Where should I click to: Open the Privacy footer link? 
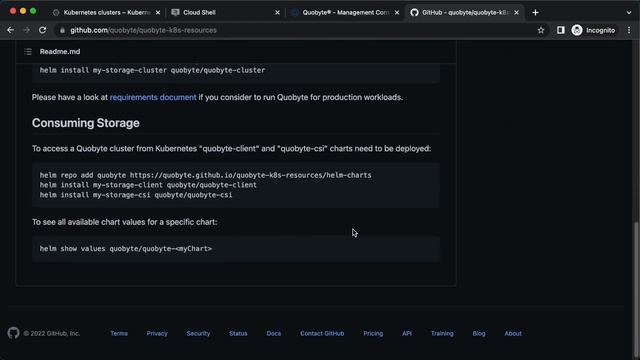click(157, 333)
